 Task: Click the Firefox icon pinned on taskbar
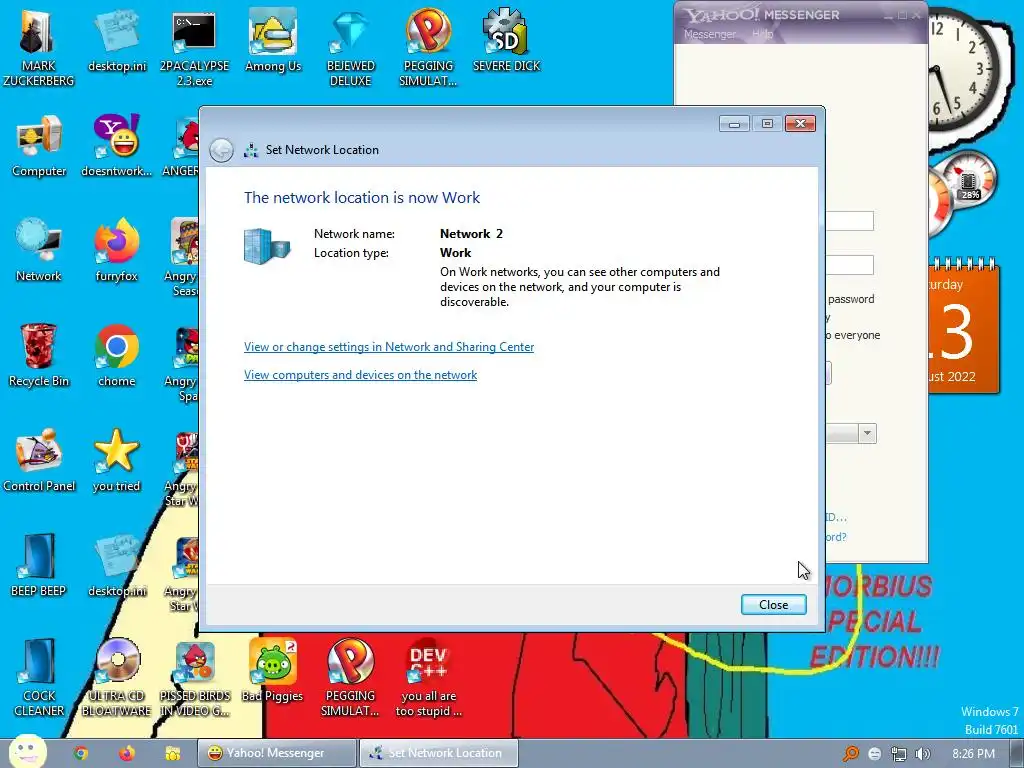(x=127, y=754)
